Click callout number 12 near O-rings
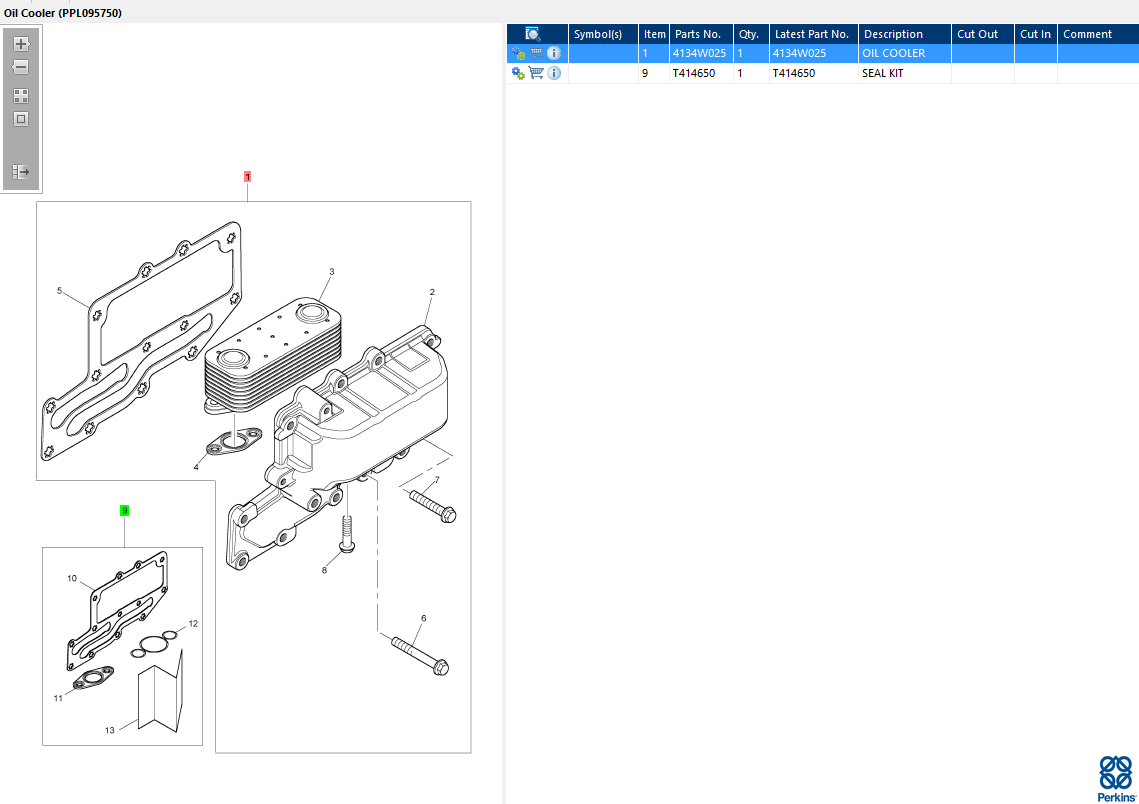This screenshot has width=1139, height=804. pos(193,623)
